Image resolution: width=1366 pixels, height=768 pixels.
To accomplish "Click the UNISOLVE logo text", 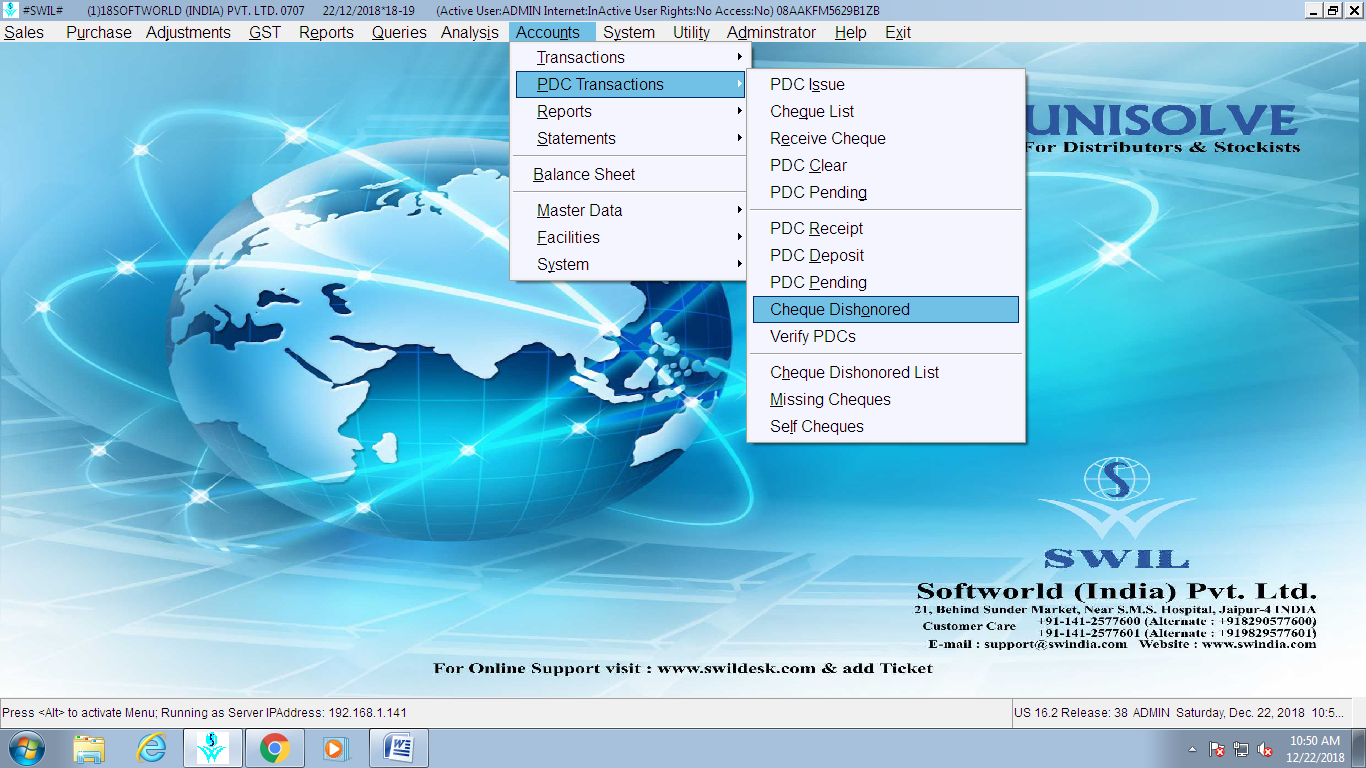I will pos(1161,122).
